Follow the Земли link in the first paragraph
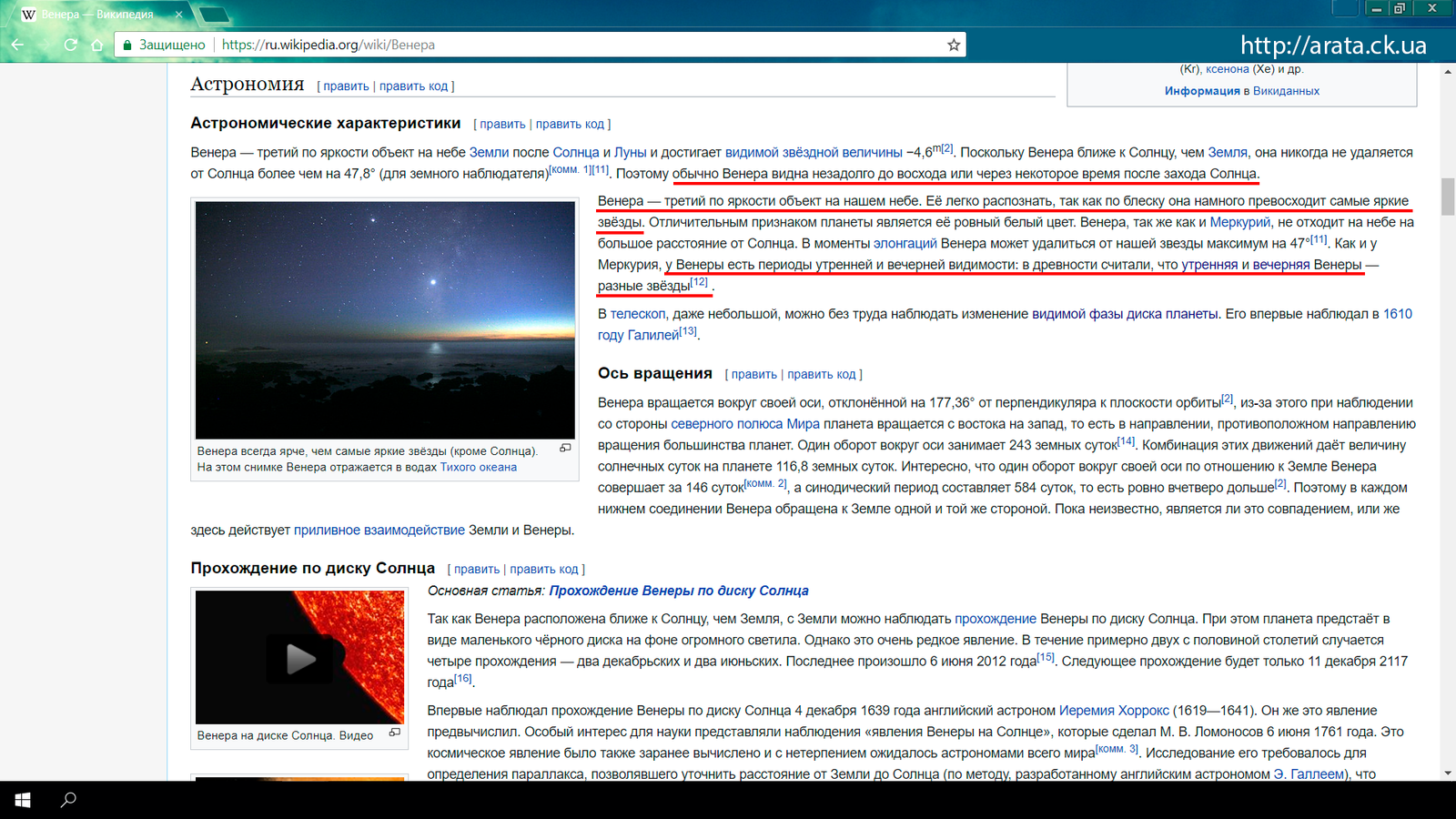 click(x=489, y=153)
